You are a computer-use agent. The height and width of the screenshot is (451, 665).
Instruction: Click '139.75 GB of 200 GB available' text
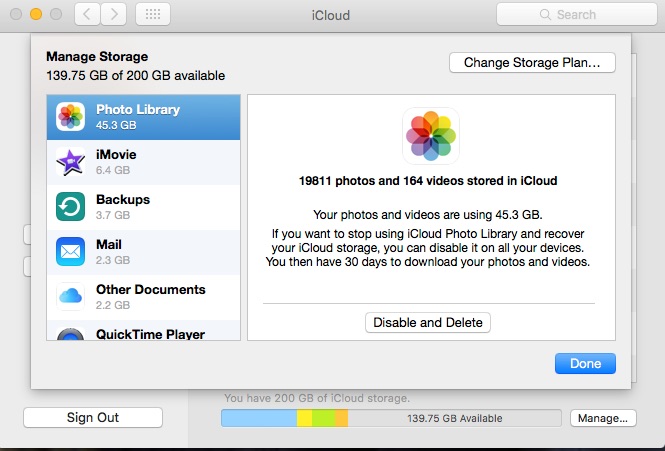[x=136, y=76]
